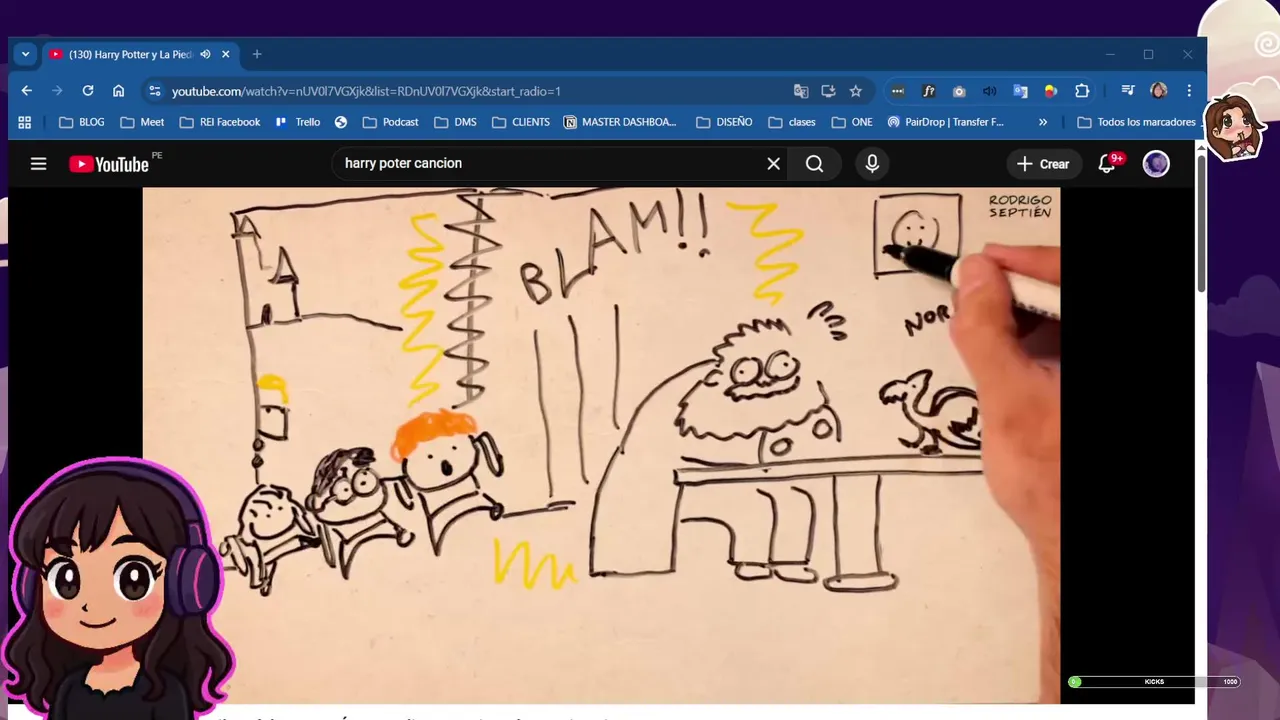Viewport: 1280px width, 720px height.
Task: Open the DMS bookmark folder
Action: [455, 122]
